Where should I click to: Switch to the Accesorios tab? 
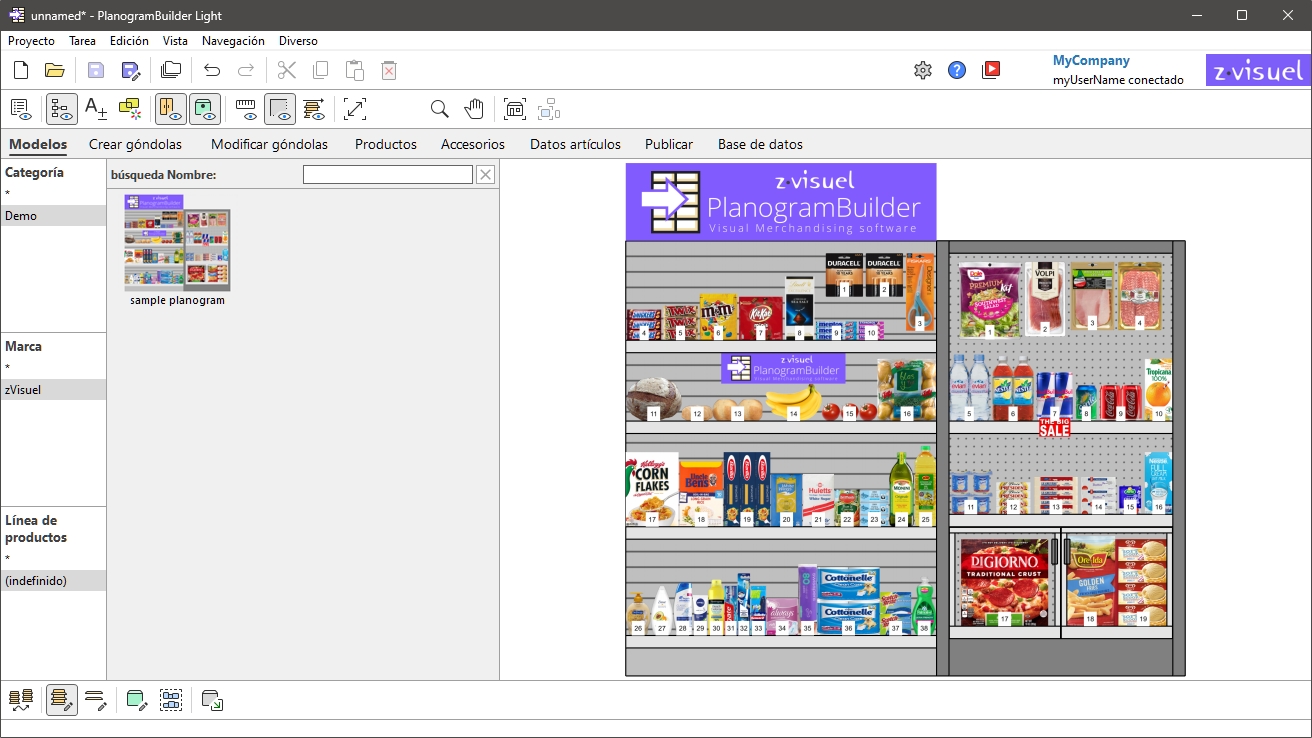[x=473, y=144]
